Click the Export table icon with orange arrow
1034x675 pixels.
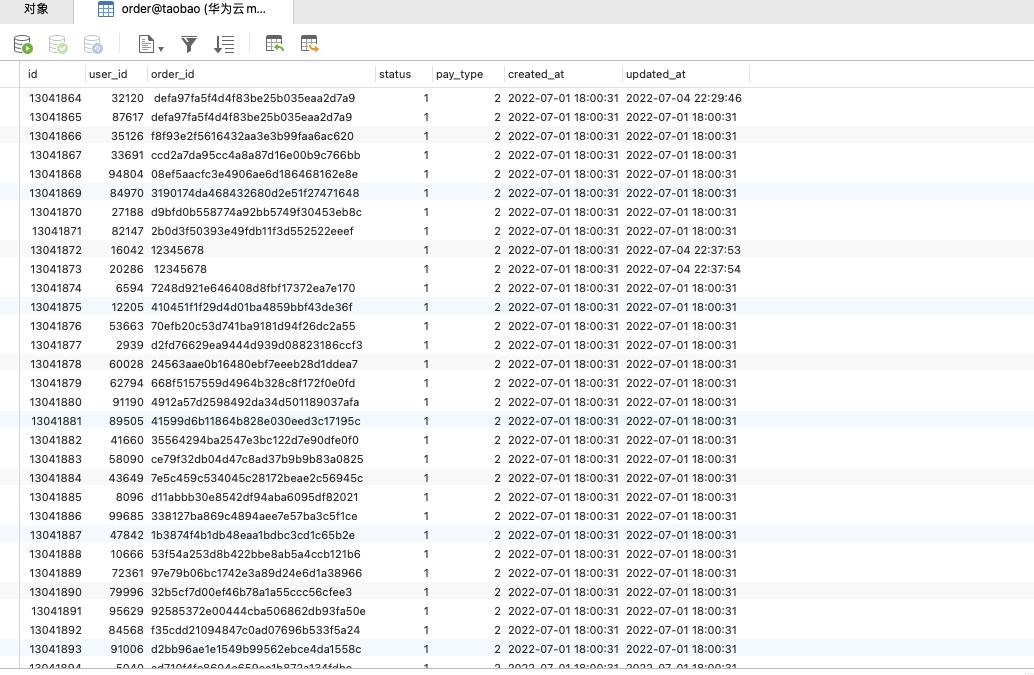click(x=309, y=44)
